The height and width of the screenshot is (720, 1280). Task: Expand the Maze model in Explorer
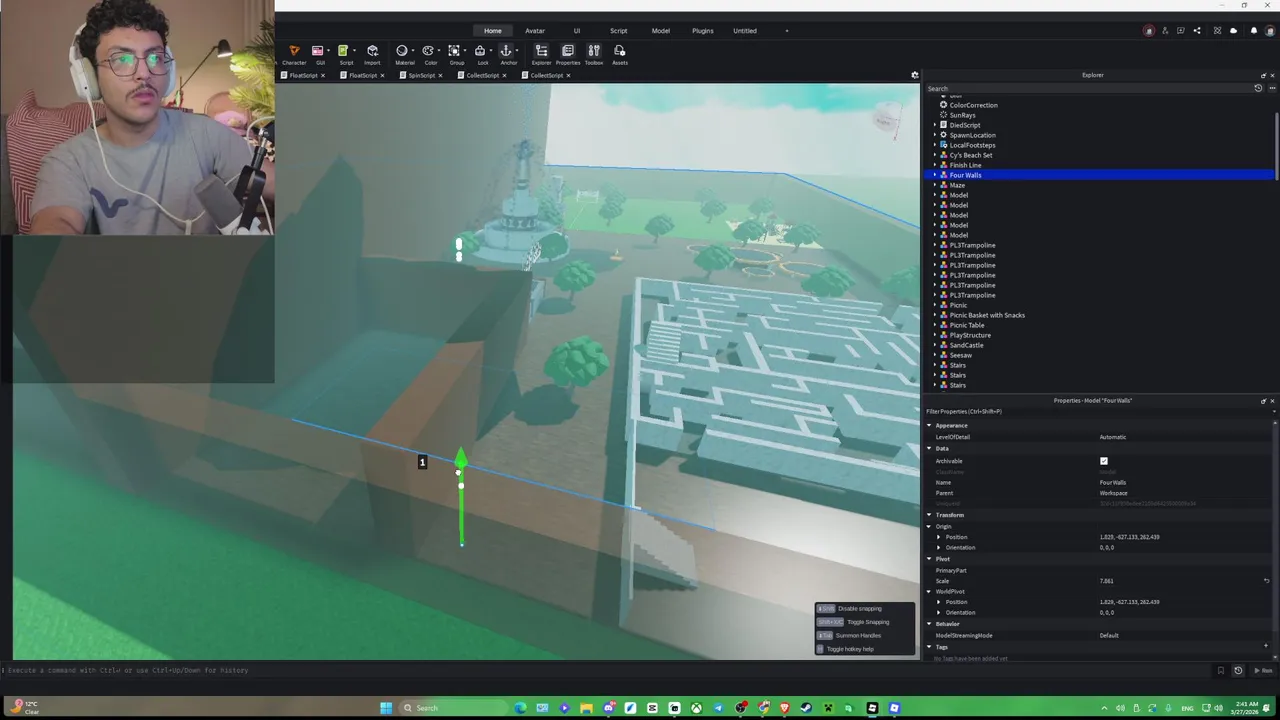tap(935, 185)
